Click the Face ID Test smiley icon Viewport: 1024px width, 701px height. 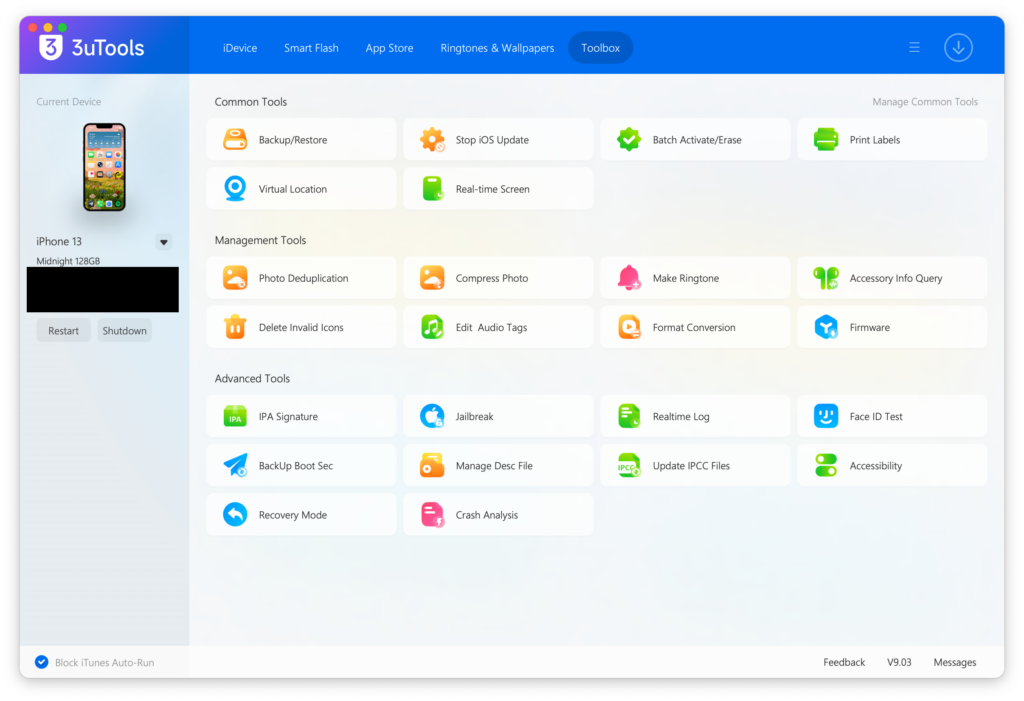[x=826, y=417]
